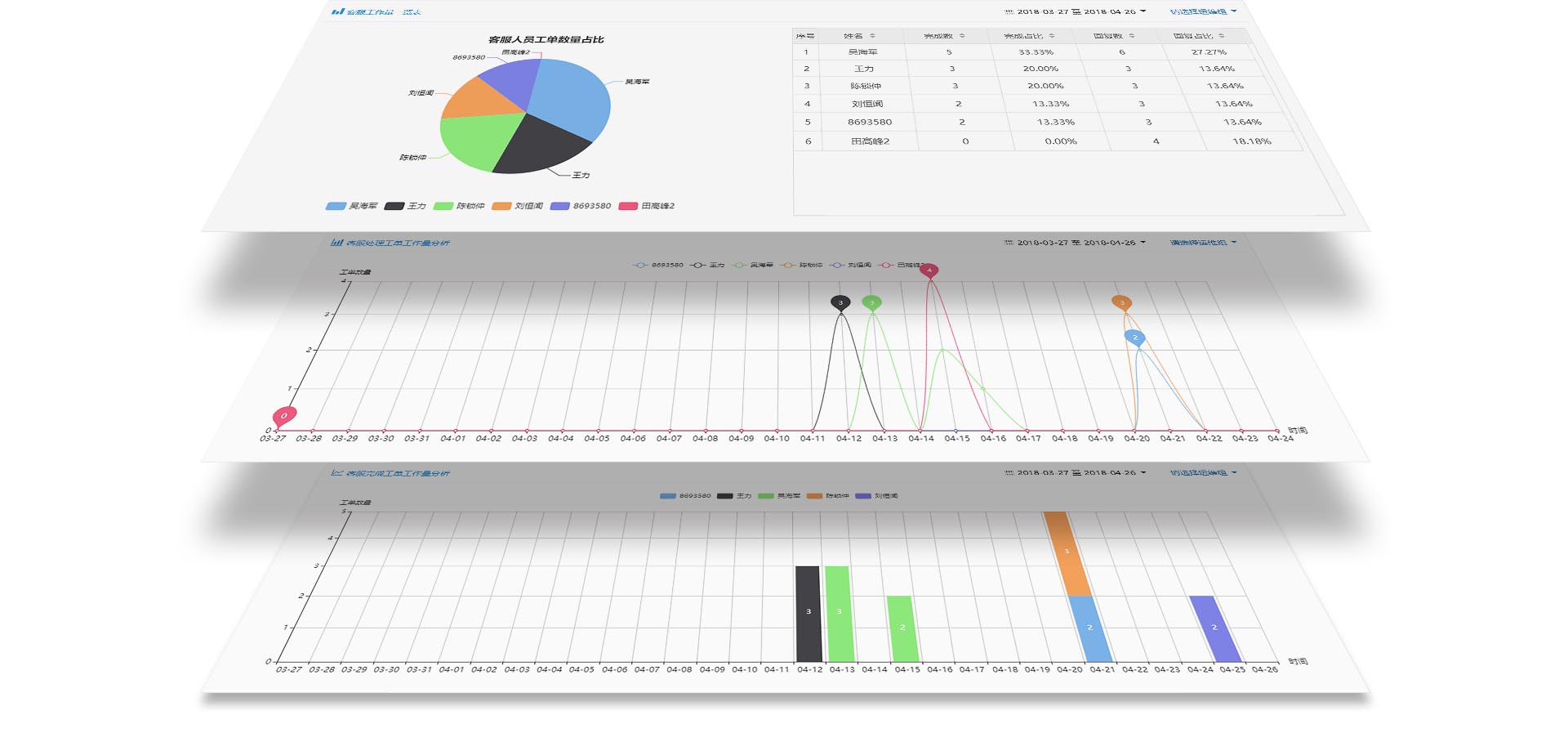The height and width of the screenshot is (733, 1568).
Task: Click the 8693580 name cell in table row 5
Action: click(870, 122)
